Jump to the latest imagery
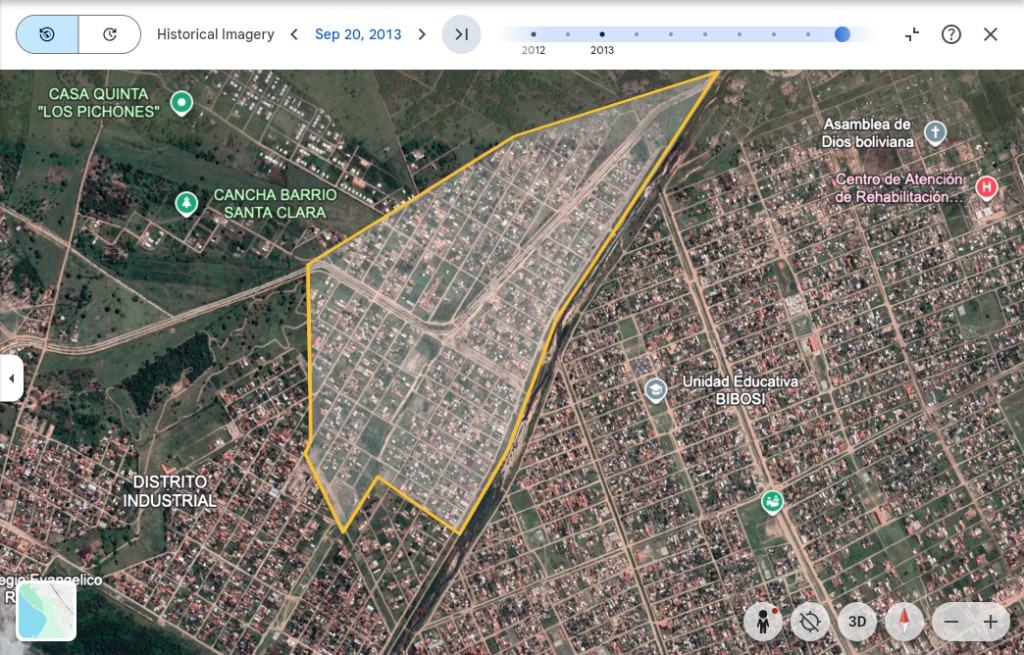This screenshot has width=1024, height=655. point(461,34)
